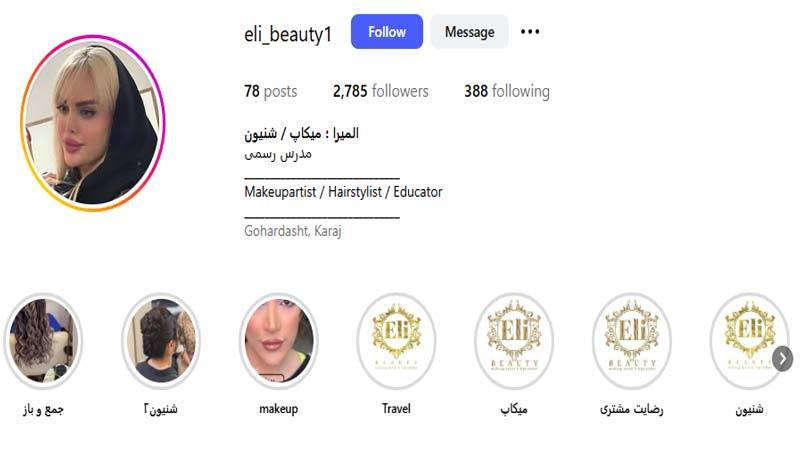
Task: View the 388 following list
Action: click(507, 91)
